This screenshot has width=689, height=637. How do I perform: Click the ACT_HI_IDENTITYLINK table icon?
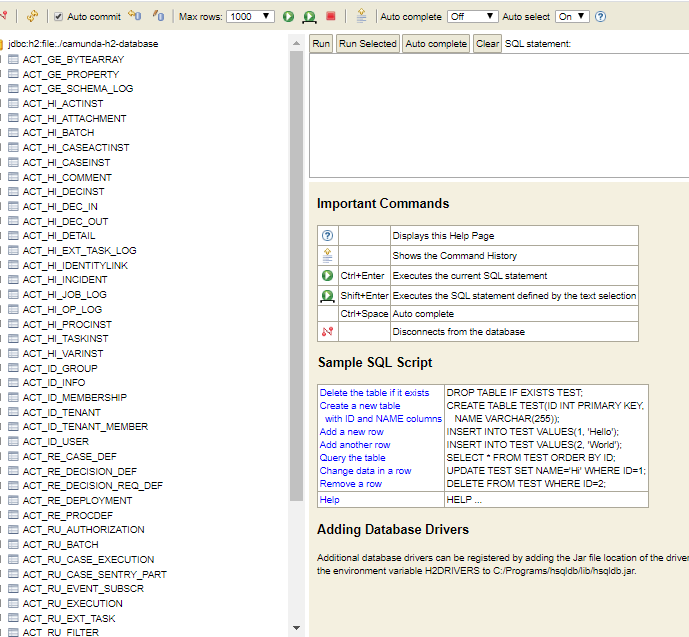coord(14,265)
